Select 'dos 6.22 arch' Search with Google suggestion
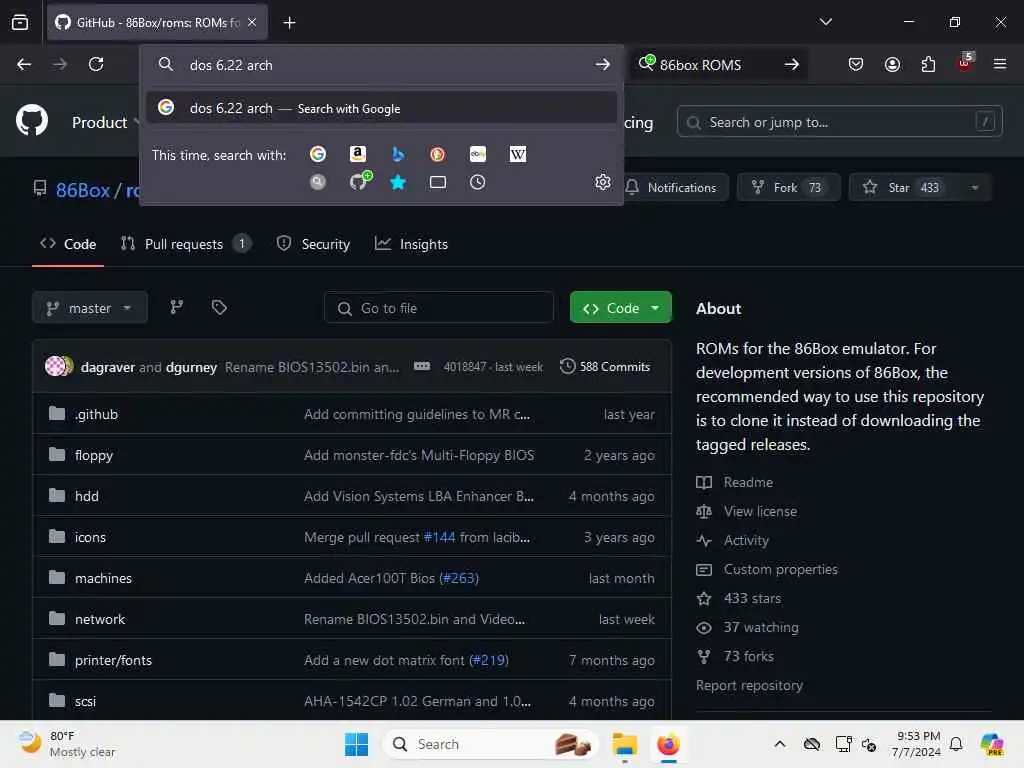This screenshot has width=1024, height=768. [382, 108]
